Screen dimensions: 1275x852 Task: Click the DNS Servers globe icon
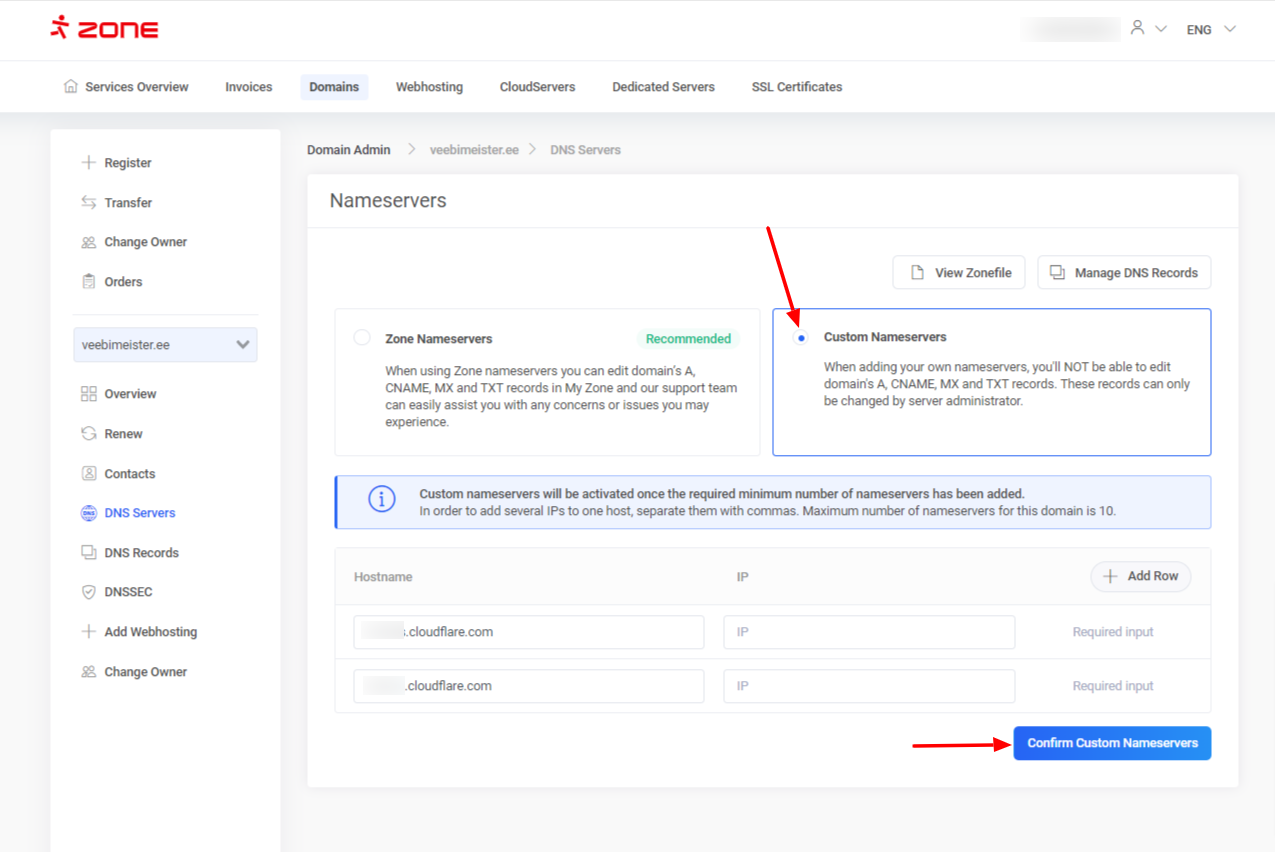(x=89, y=513)
